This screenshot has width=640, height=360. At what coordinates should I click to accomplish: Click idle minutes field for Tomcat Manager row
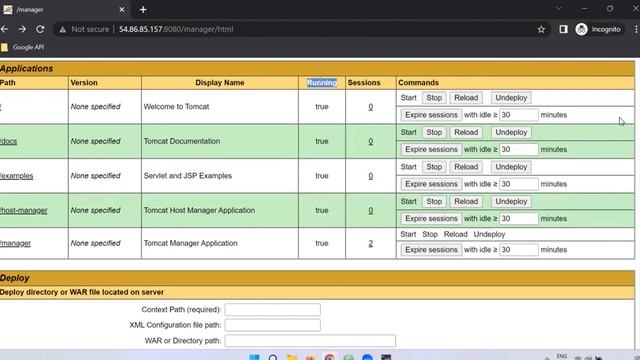pos(519,250)
